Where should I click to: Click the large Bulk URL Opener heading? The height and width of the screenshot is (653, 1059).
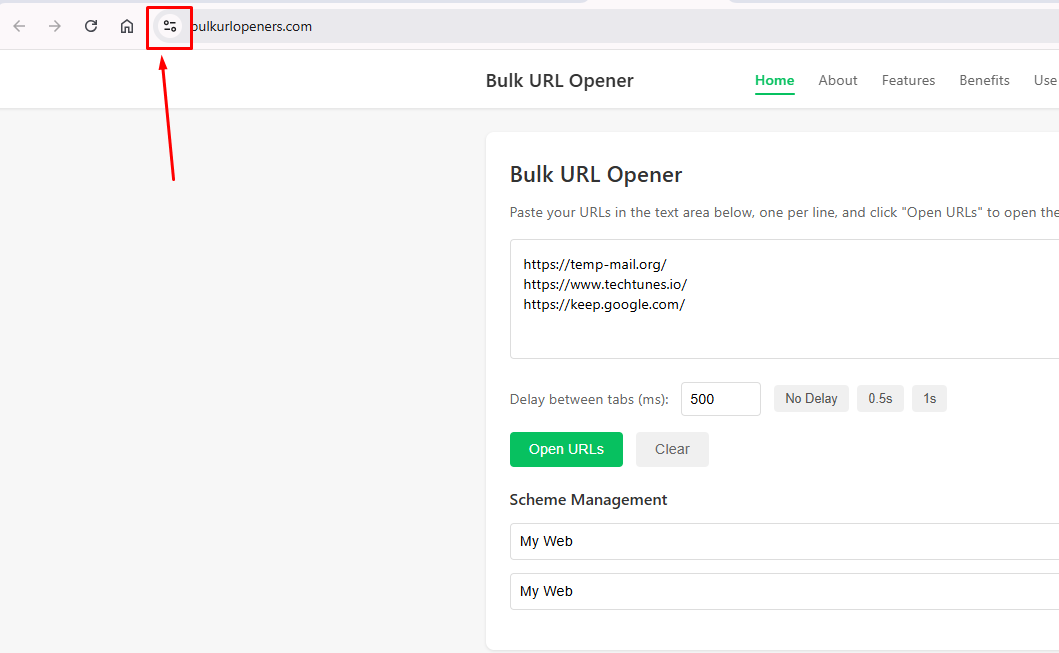pyautogui.click(x=596, y=175)
